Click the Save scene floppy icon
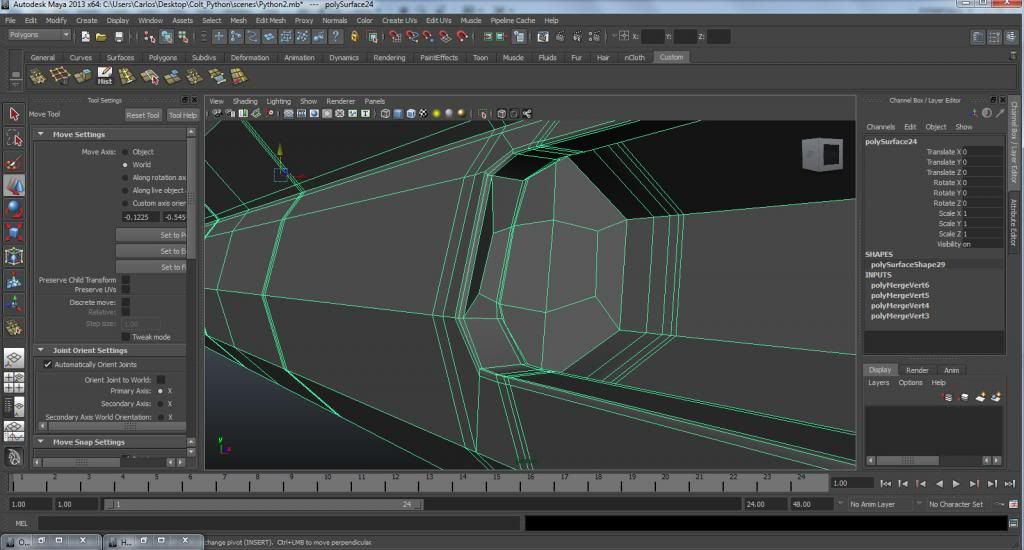 (119, 36)
